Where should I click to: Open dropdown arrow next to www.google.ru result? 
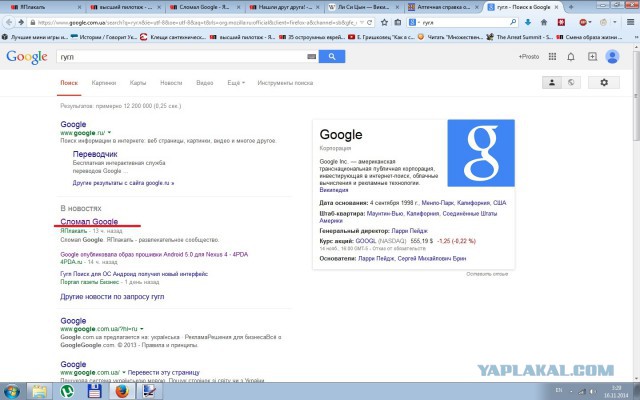click(x=109, y=133)
